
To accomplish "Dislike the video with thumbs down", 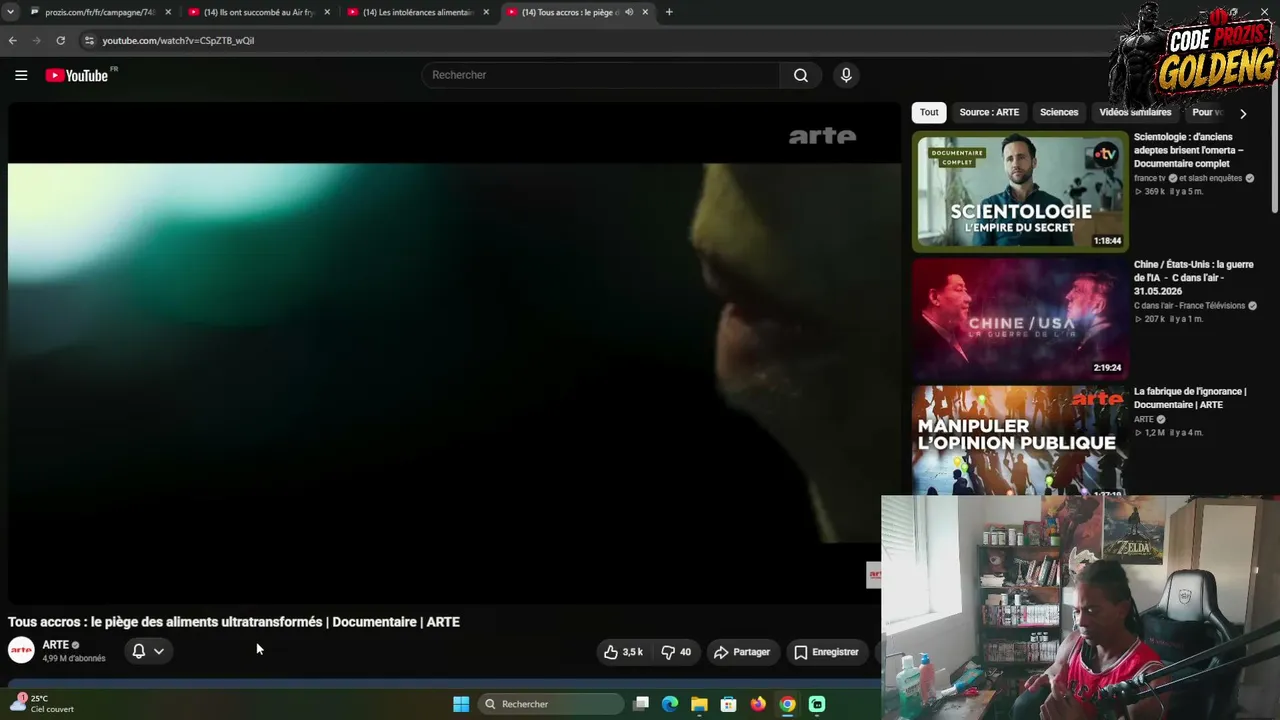I will click(x=676, y=652).
